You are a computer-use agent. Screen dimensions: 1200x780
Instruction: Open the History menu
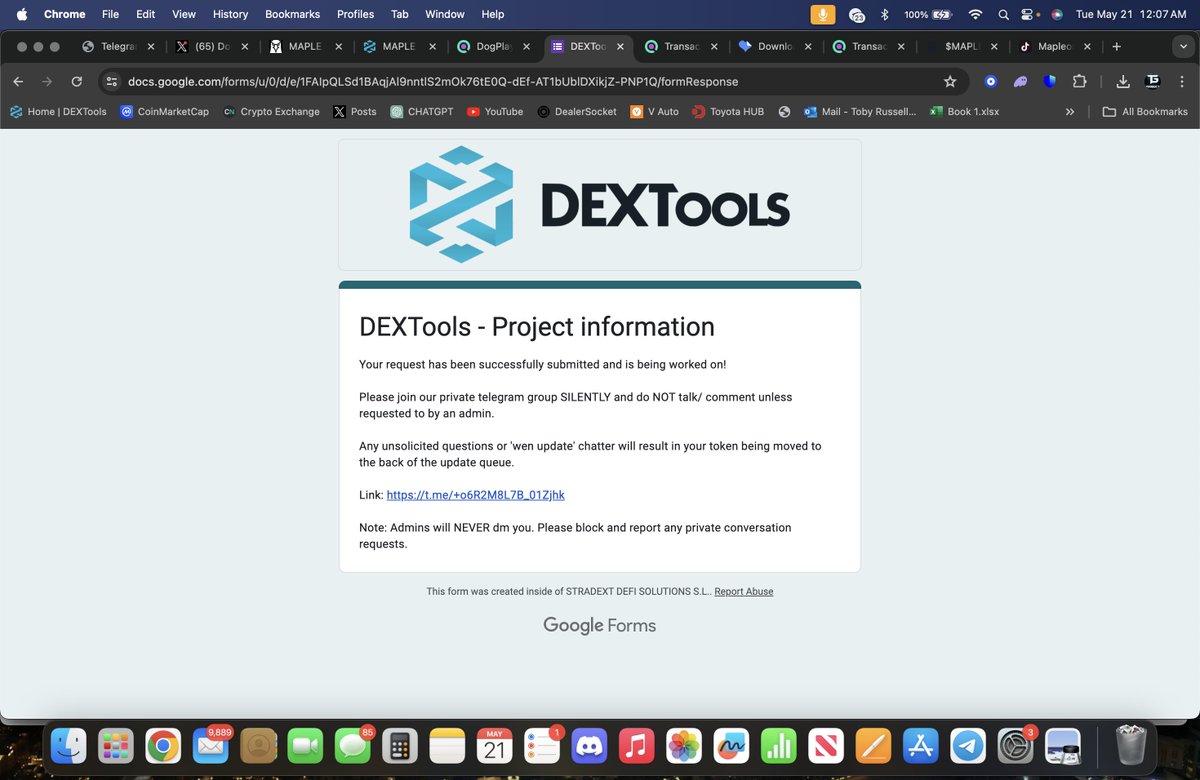230,14
